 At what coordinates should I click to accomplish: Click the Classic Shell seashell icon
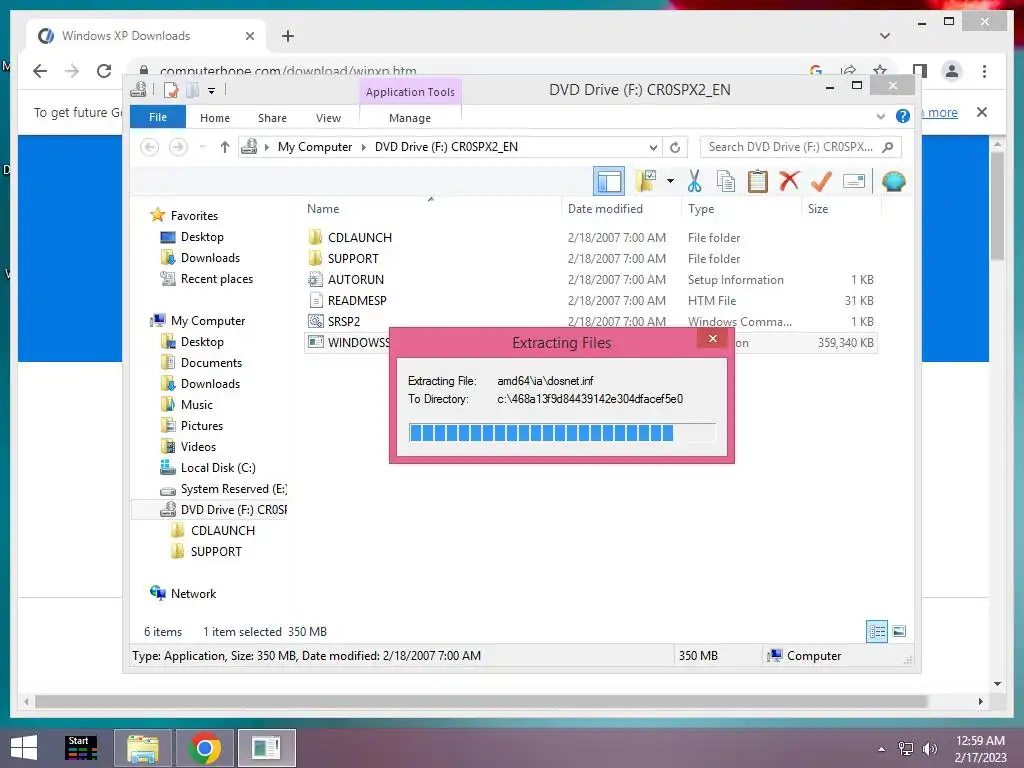(x=893, y=181)
